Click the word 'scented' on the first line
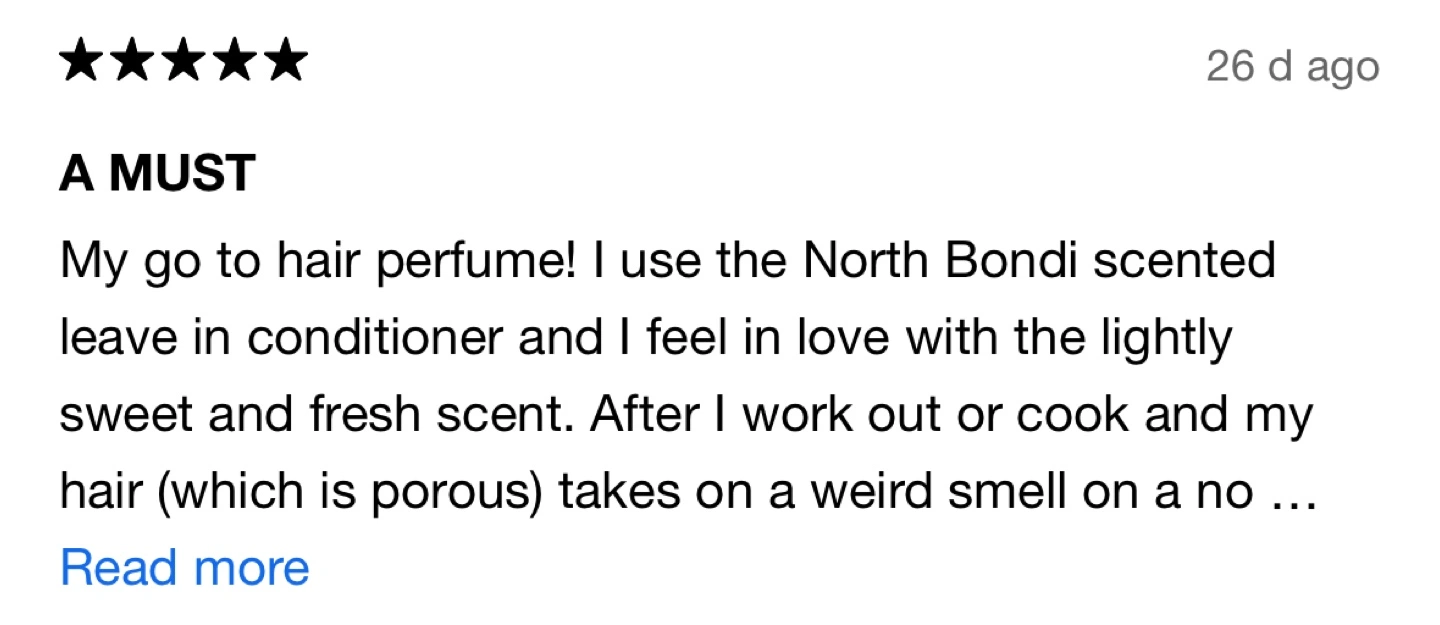Image resolution: width=1440 pixels, height=625 pixels. coord(1184,261)
